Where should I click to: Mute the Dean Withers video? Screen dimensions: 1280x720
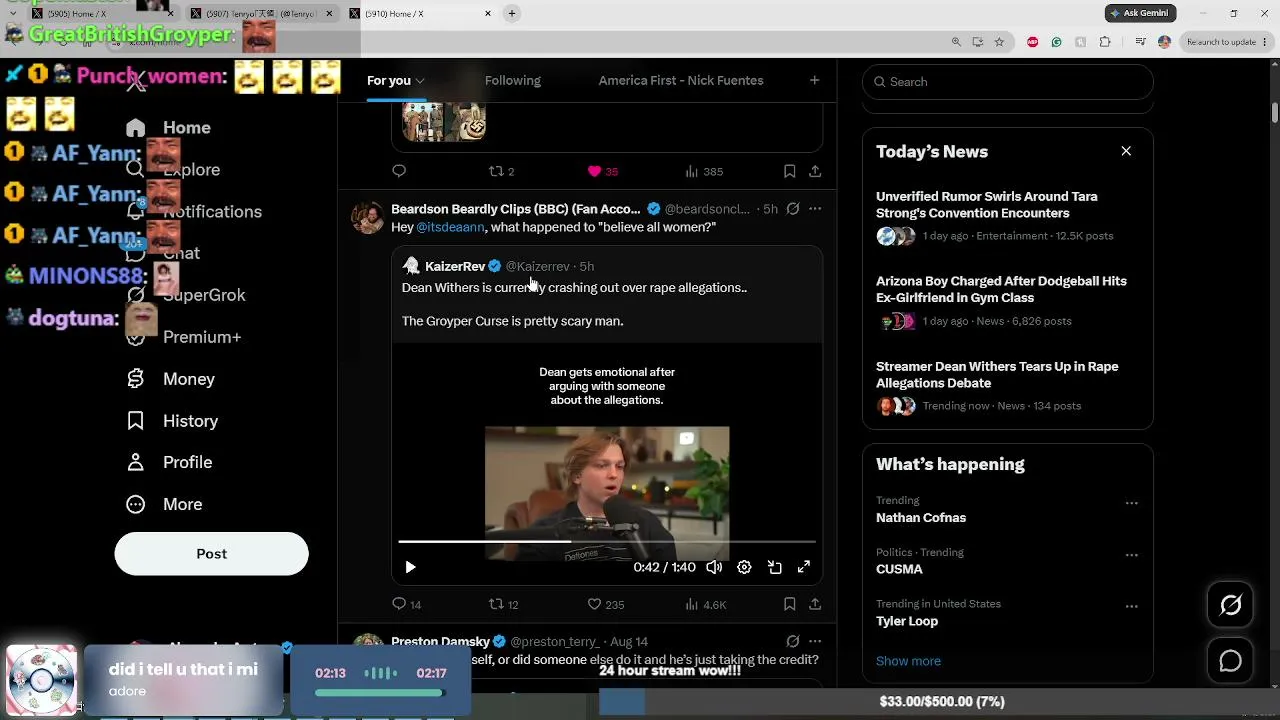pos(714,567)
